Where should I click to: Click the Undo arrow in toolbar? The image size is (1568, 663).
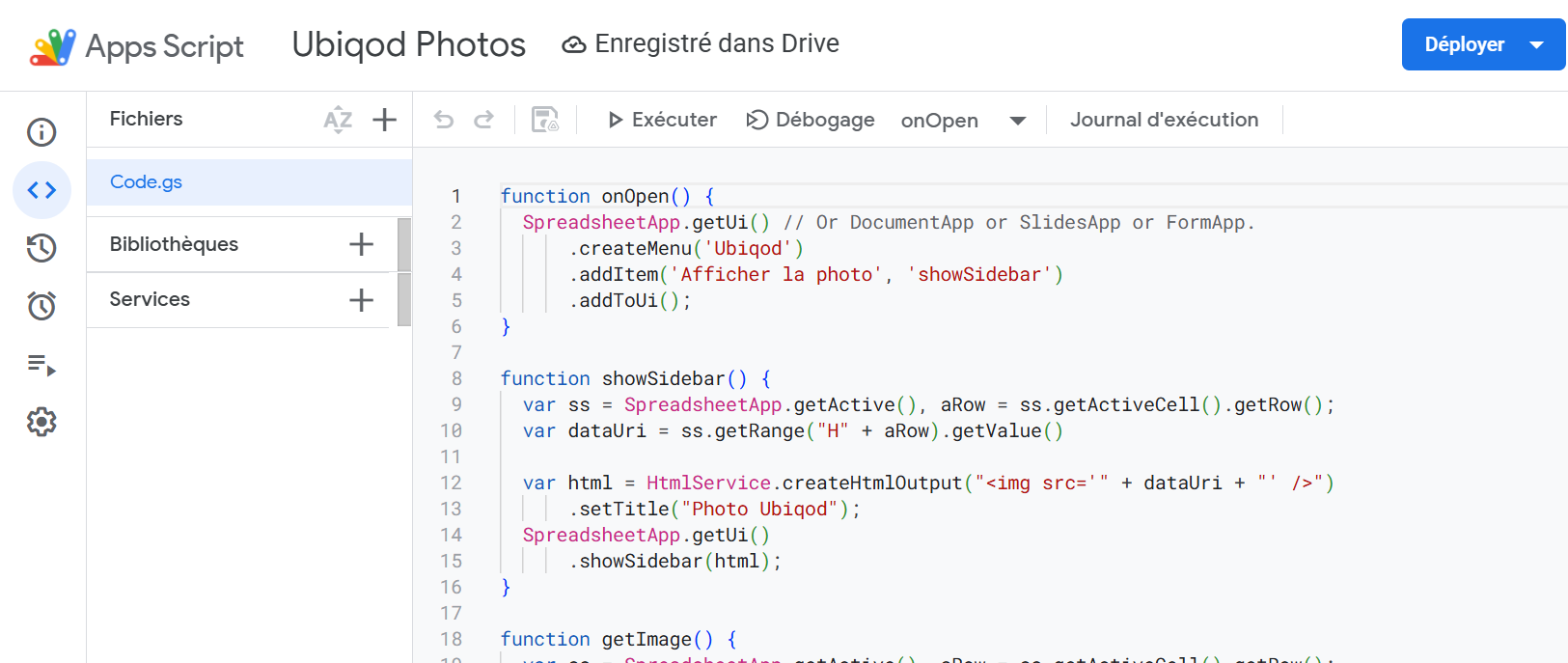pyautogui.click(x=444, y=120)
